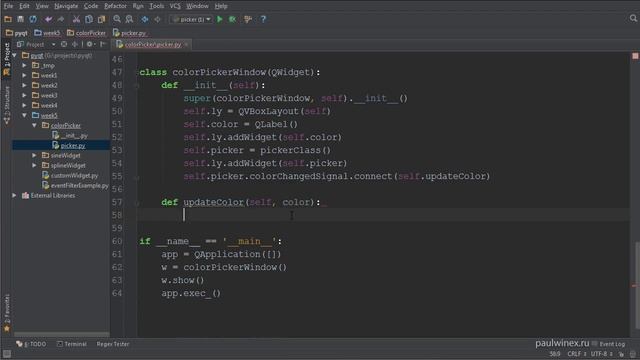Open the Terminal tool window

point(72,344)
